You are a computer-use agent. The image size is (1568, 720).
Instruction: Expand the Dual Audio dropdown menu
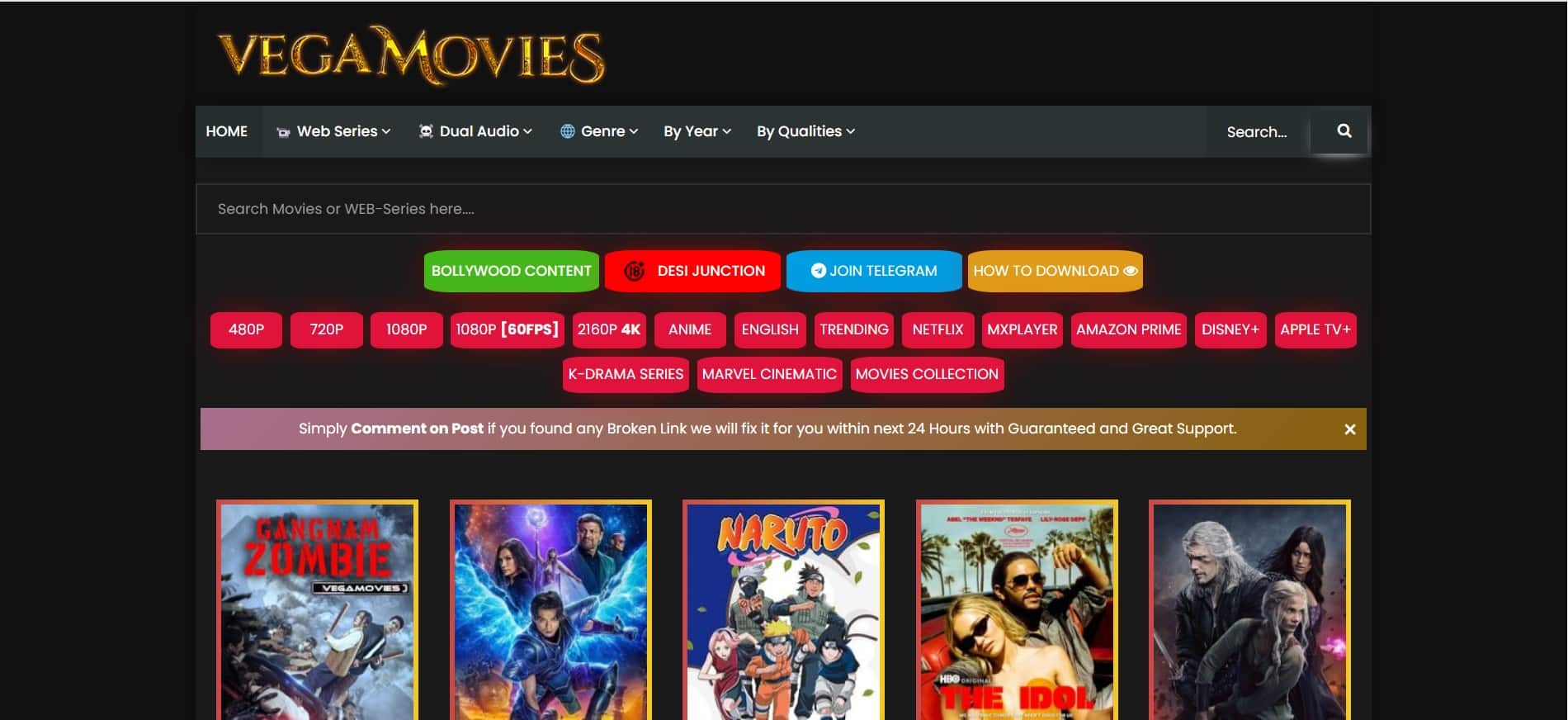pos(476,131)
